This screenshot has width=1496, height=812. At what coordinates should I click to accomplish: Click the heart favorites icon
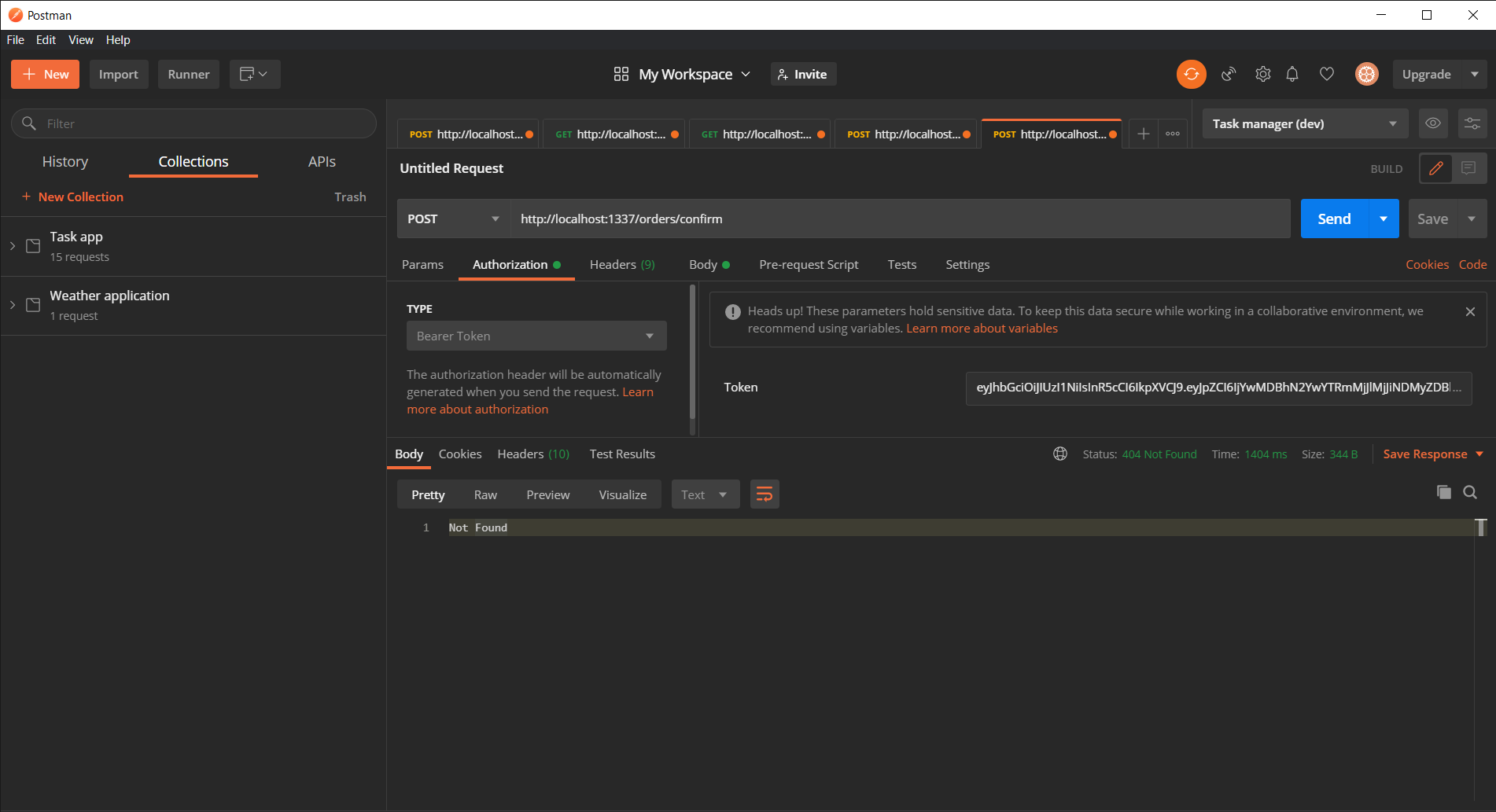1326,74
